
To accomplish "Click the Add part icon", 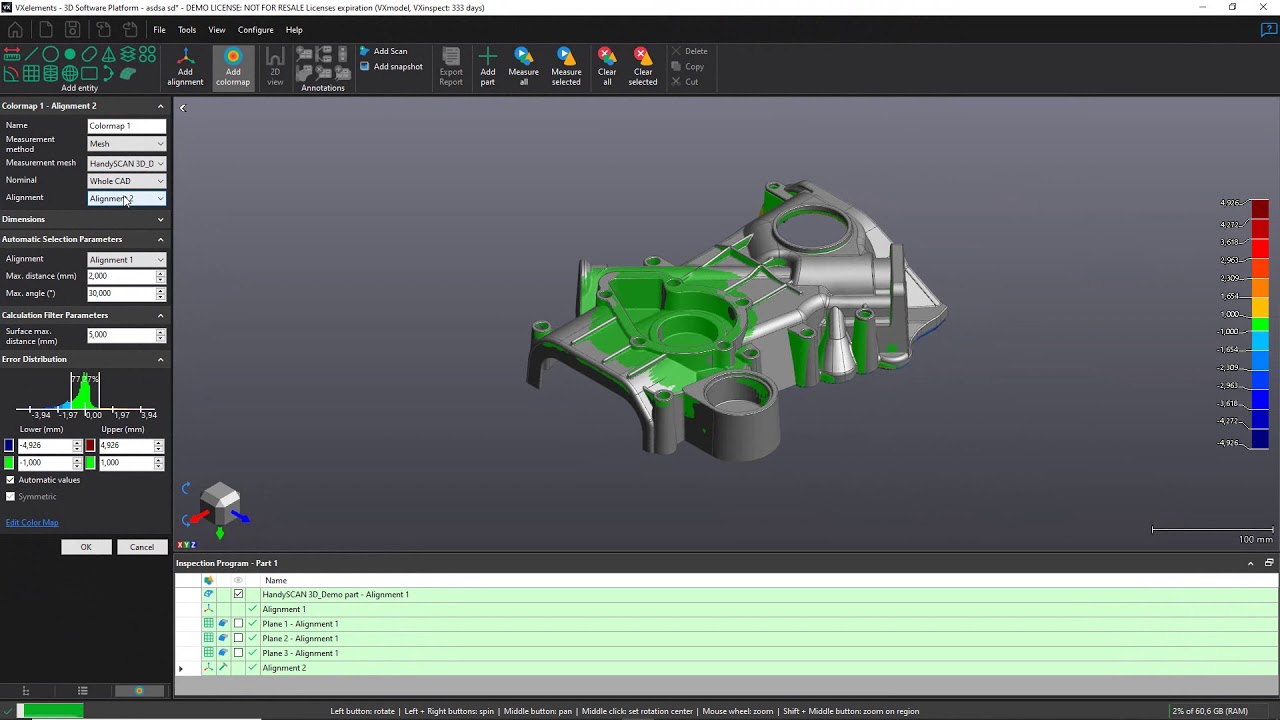I will coord(488,65).
